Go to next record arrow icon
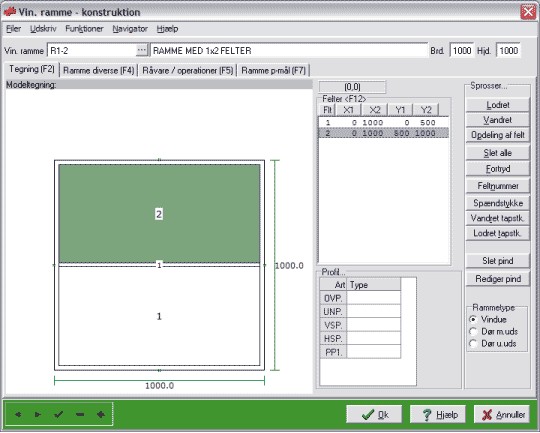 point(38,414)
